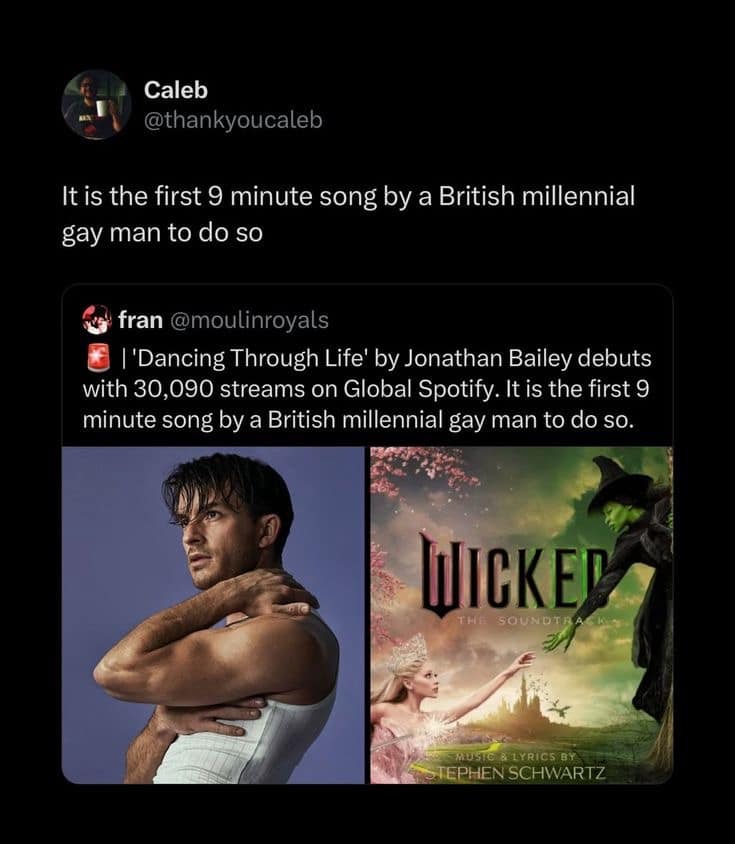Open the @moulinroyals handle
This screenshot has height=844, width=735.
click(x=250, y=320)
